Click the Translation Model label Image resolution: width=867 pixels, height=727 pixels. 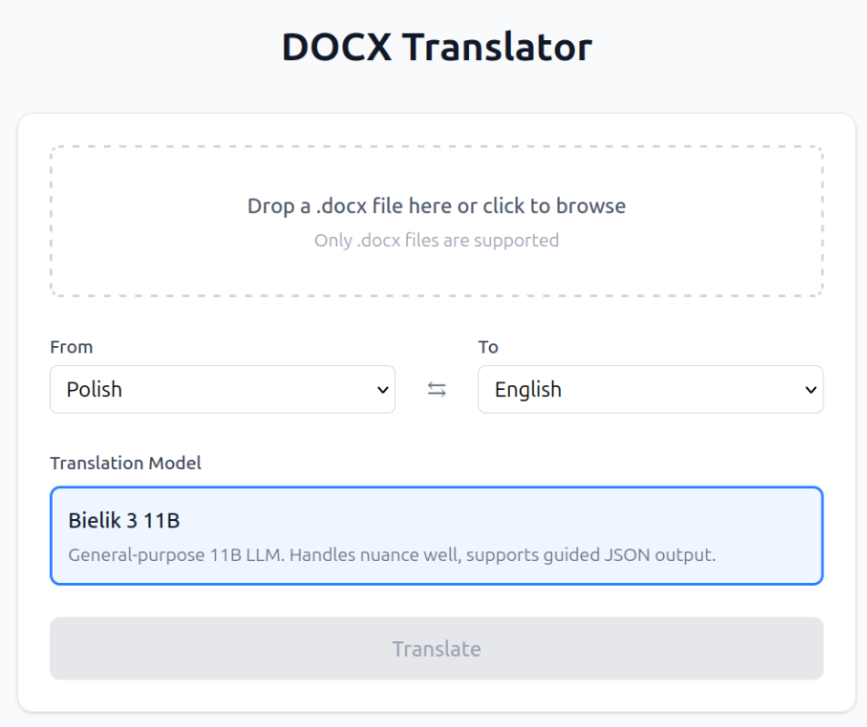click(126, 463)
